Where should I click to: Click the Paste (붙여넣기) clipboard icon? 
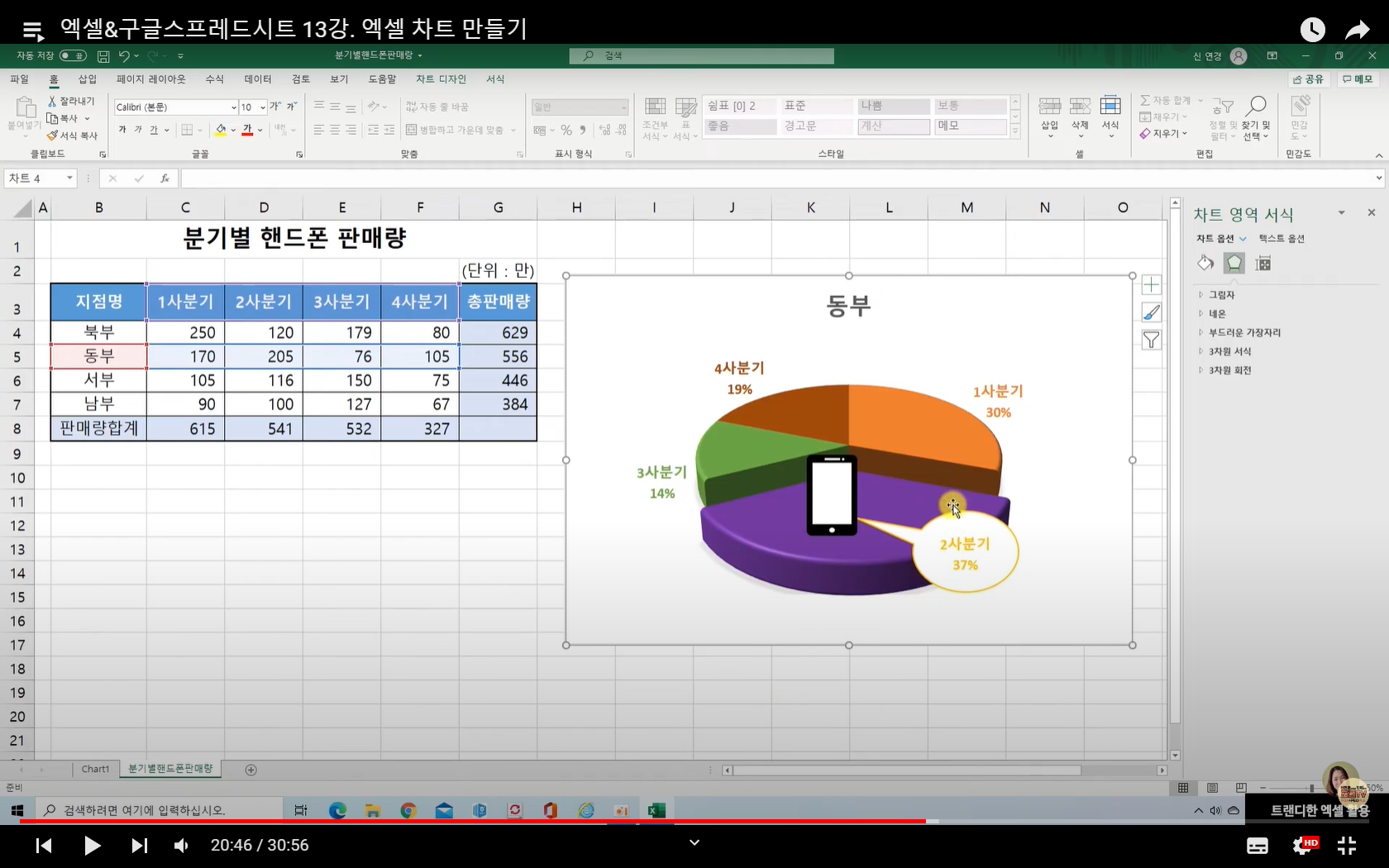click(25, 107)
